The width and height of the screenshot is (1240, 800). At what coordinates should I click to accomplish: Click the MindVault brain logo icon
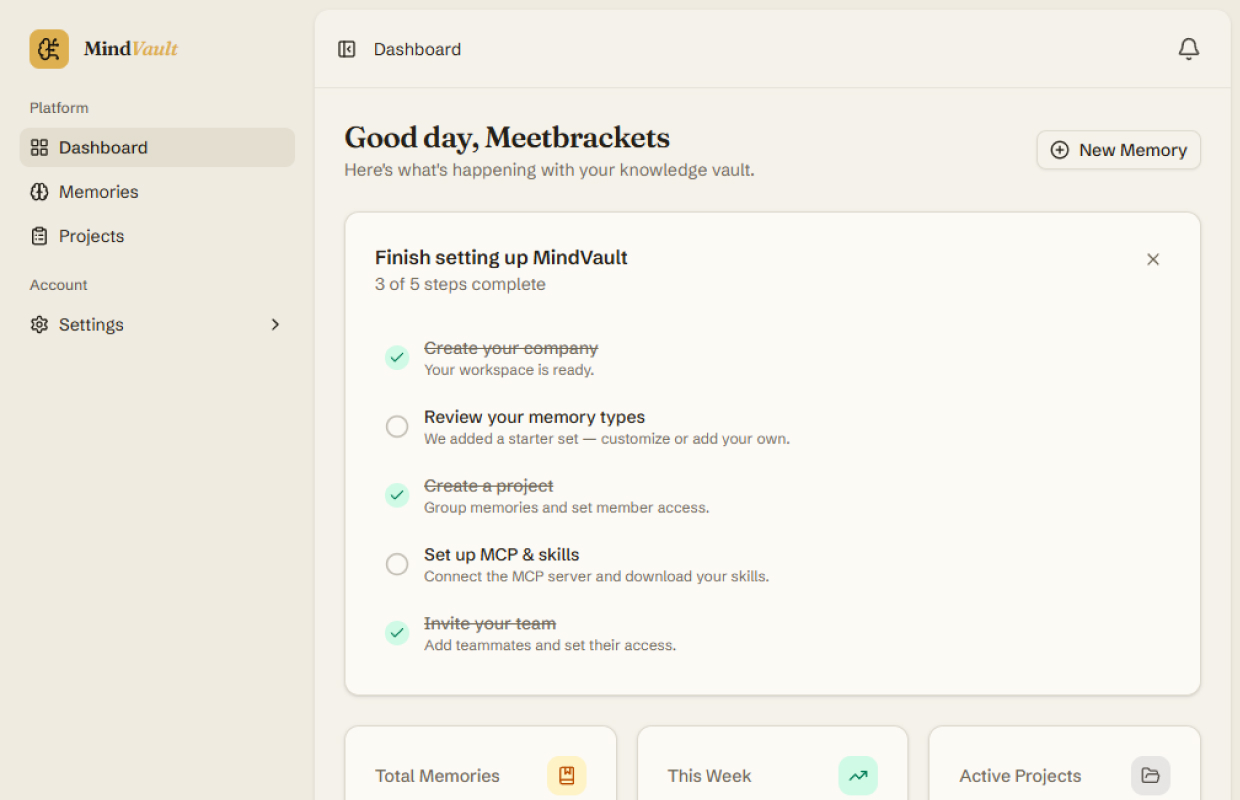pos(49,49)
